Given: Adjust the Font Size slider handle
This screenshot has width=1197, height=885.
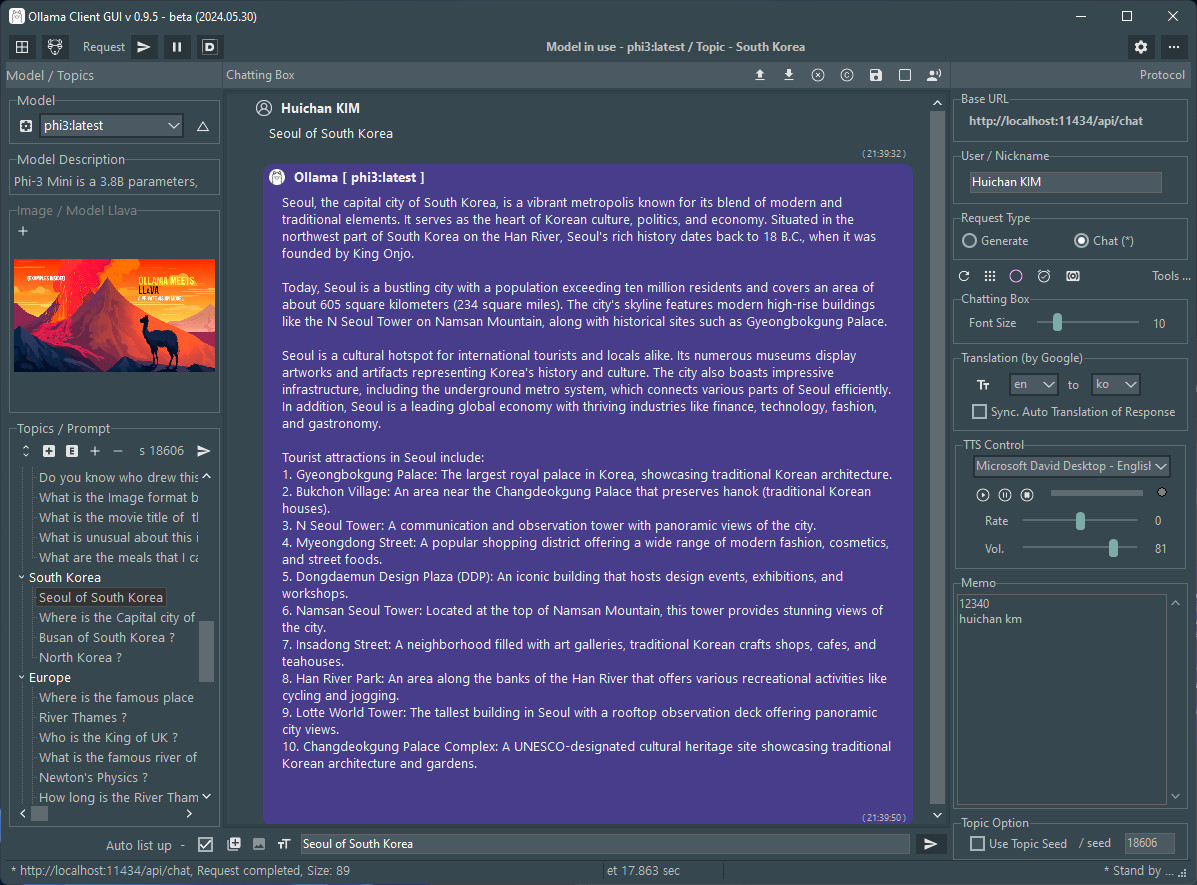Looking at the screenshot, I should pyautogui.click(x=1057, y=323).
